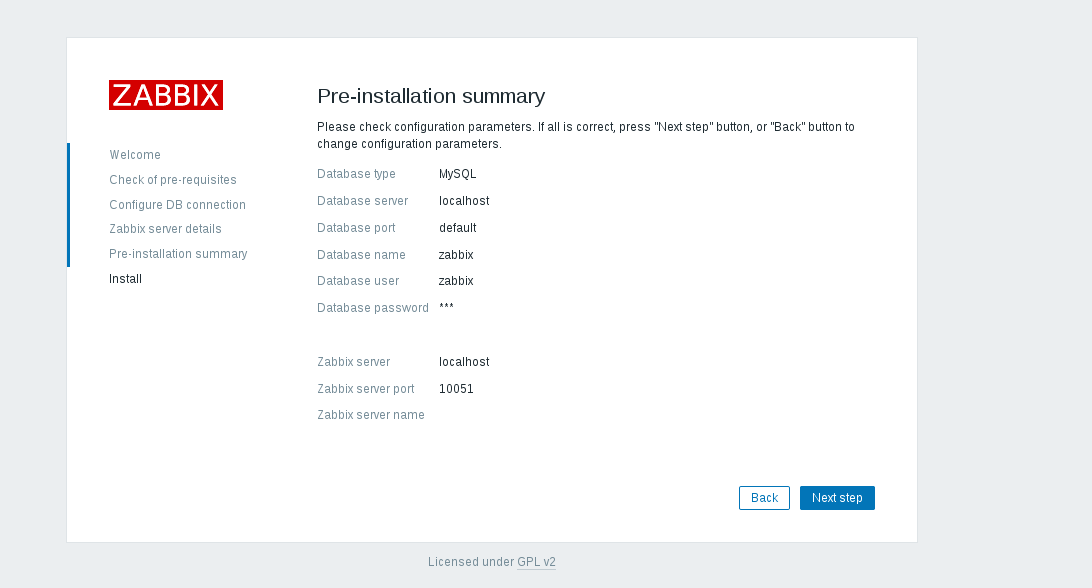Click the 10051 server port value

click(456, 388)
